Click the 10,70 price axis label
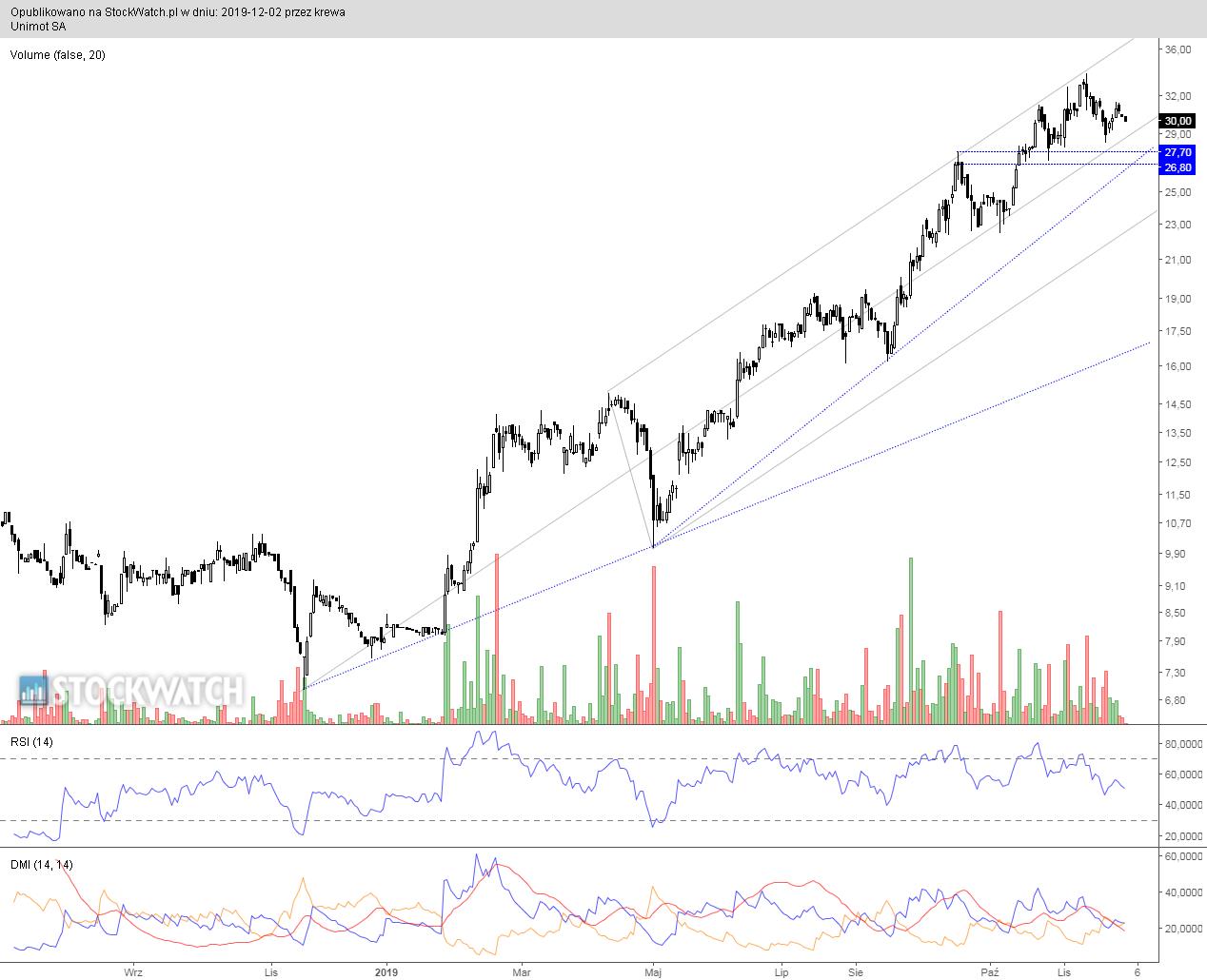Image resolution: width=1207 pixels, height=980 pixels. [1178, 523]
